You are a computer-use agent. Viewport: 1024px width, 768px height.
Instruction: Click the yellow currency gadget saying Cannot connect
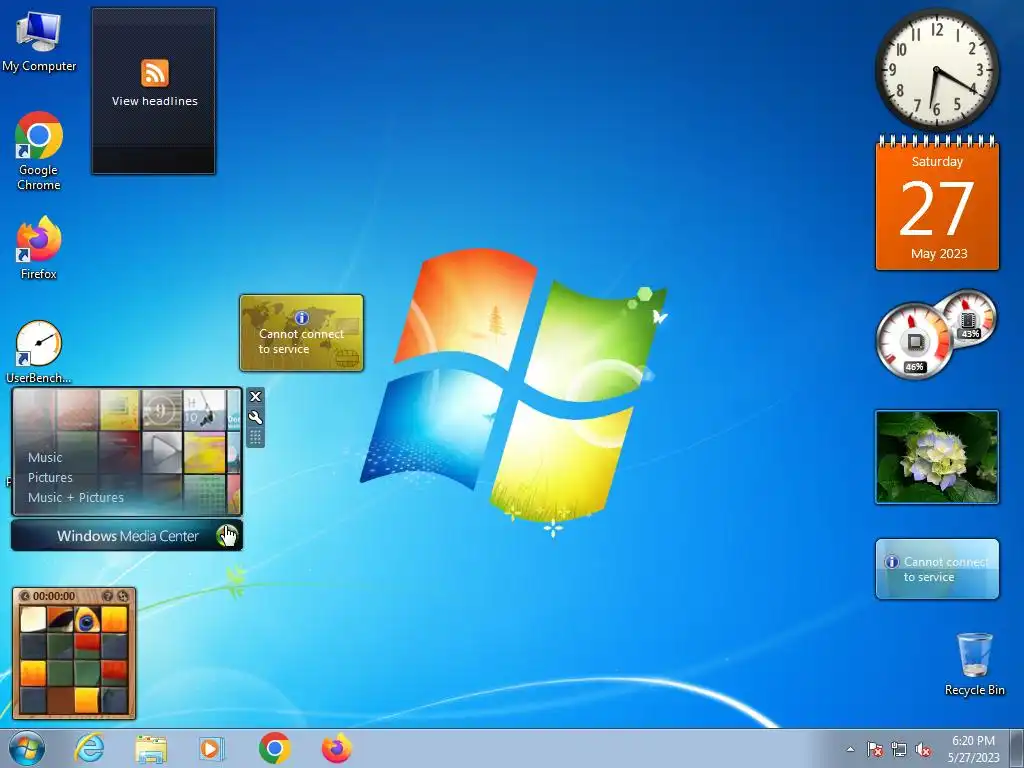302,333
